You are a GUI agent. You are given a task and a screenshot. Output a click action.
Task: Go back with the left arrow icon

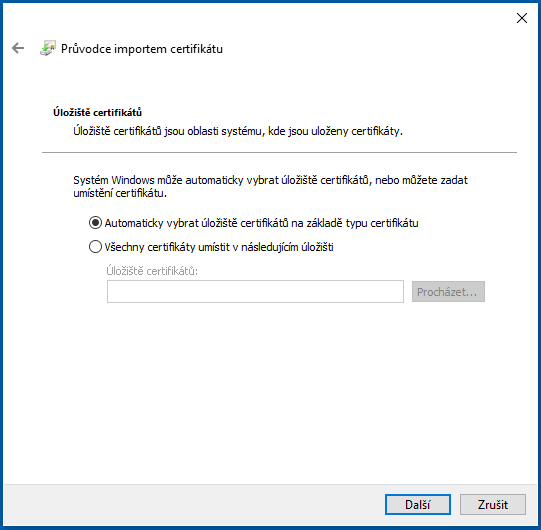[18, 48]
